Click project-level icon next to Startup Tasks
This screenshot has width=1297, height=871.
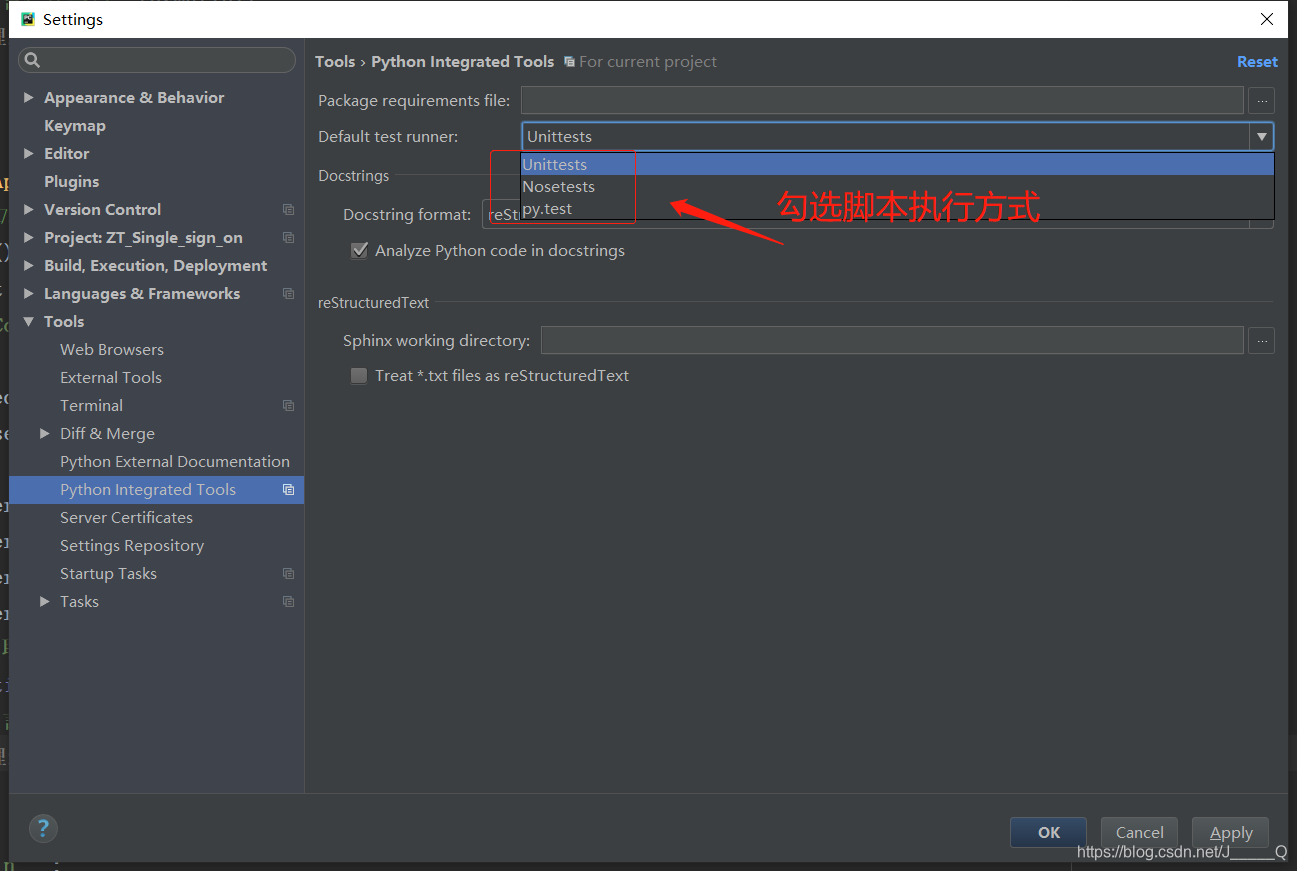tap(288, 574)
